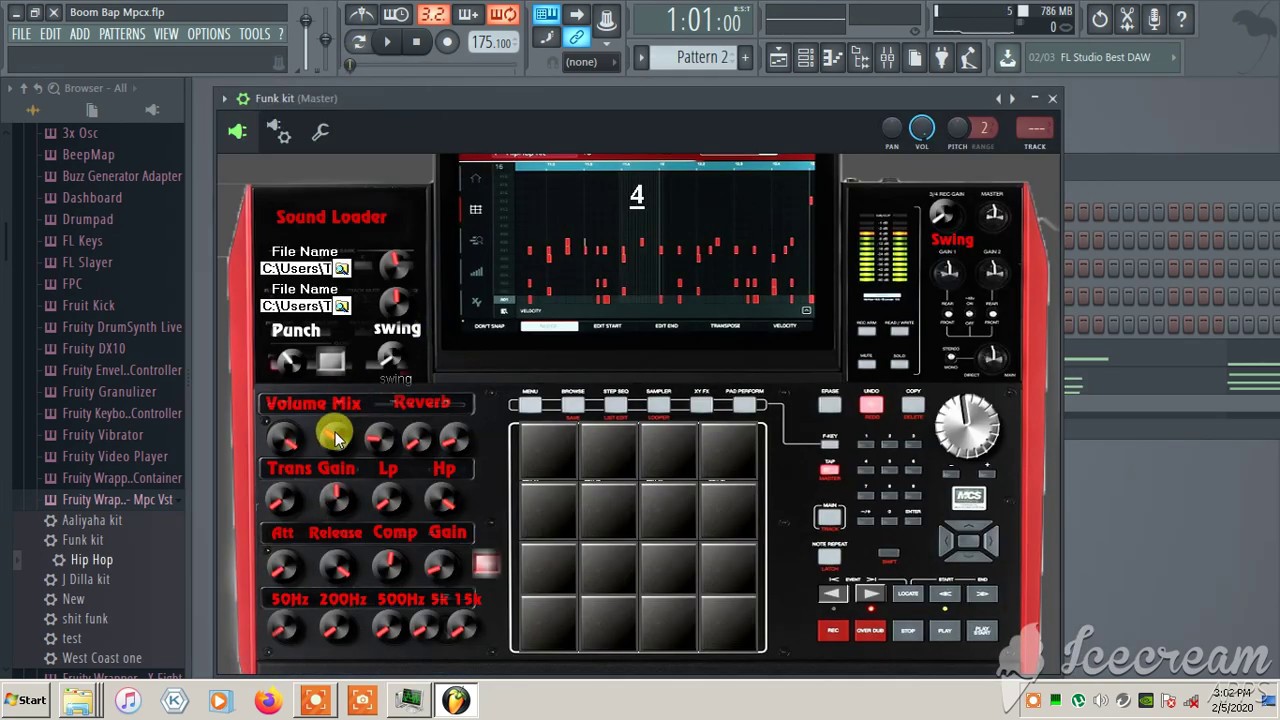Viewport: 1280px width, 720px height.
Task: Open the Pattern 2 selector
Action: [693, 58]
